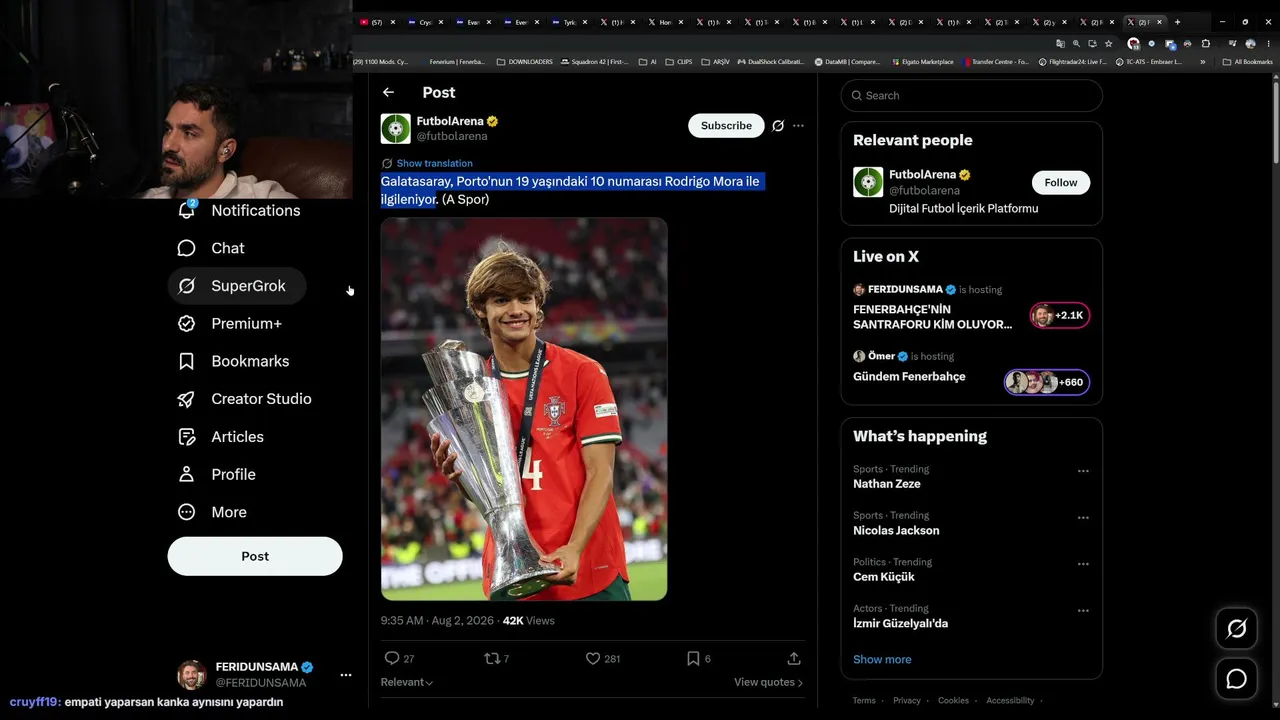Open the SuperGrok icon in sidebar
Image resolution: width=1280 pixels, height=720 pixels.
click(186, 286)
